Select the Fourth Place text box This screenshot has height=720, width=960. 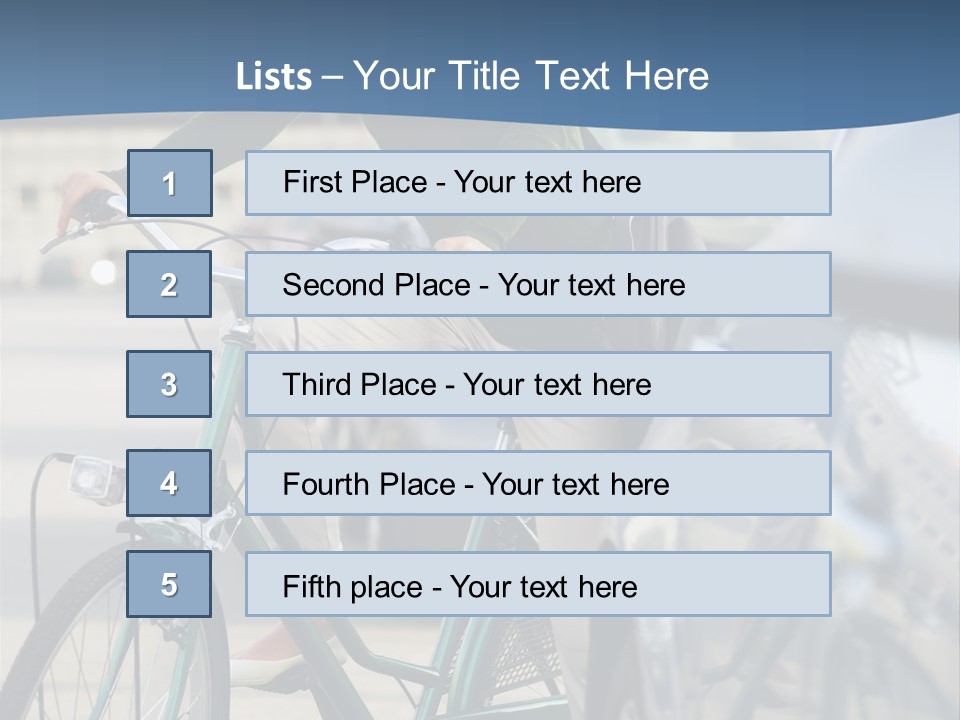(538, 483)
